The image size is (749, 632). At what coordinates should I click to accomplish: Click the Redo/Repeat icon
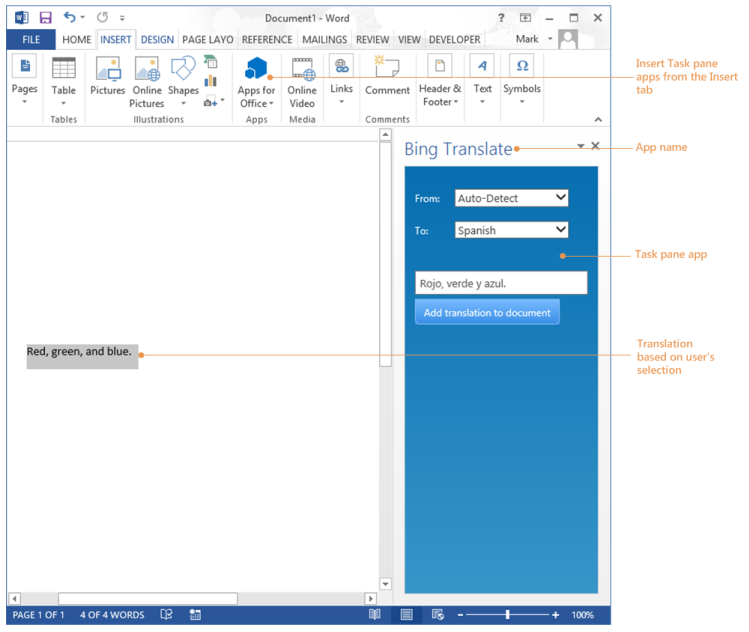[x=102, y=18]
